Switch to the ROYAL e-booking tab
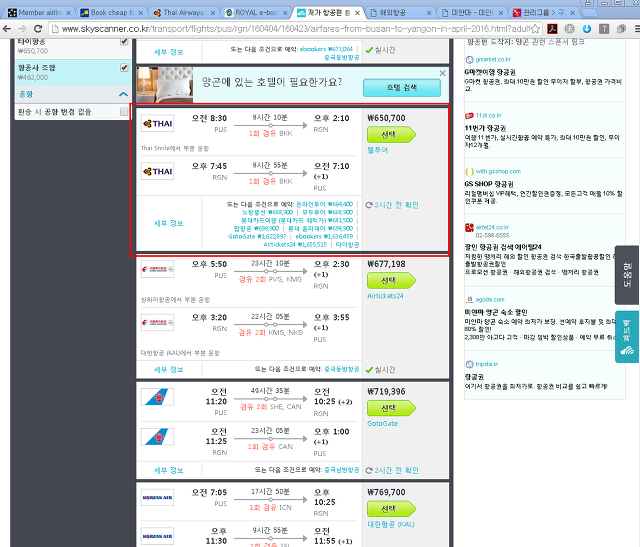The image size is (640, 547). coord(257,13)
